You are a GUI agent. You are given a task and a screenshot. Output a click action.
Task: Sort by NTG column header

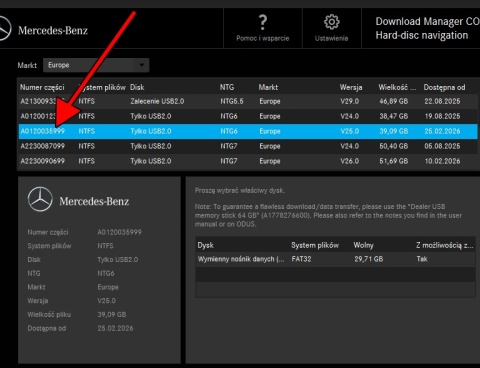click(227, 87)
